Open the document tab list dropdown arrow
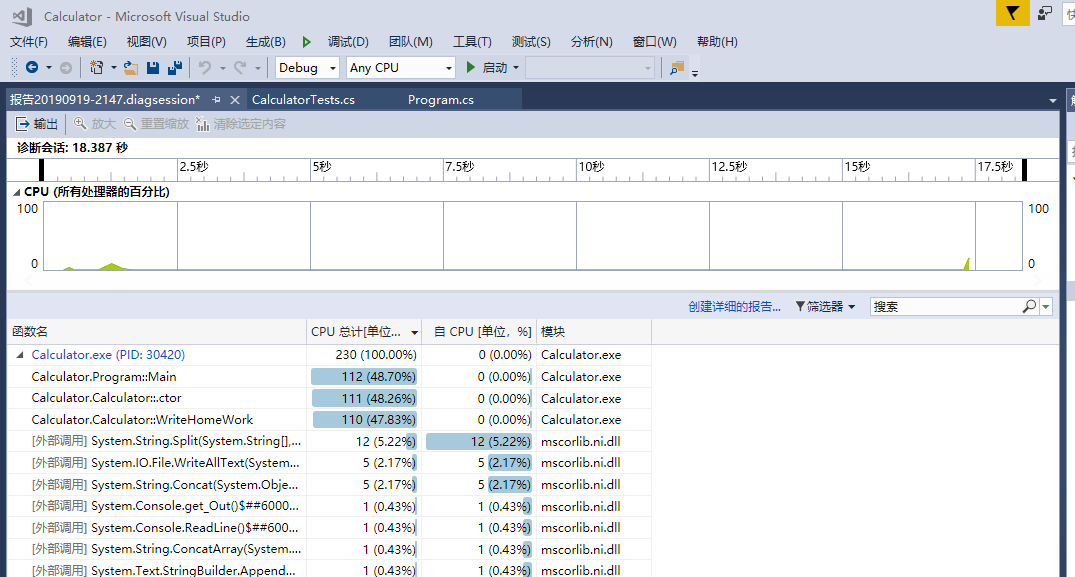 click(x=1052, y=101)
